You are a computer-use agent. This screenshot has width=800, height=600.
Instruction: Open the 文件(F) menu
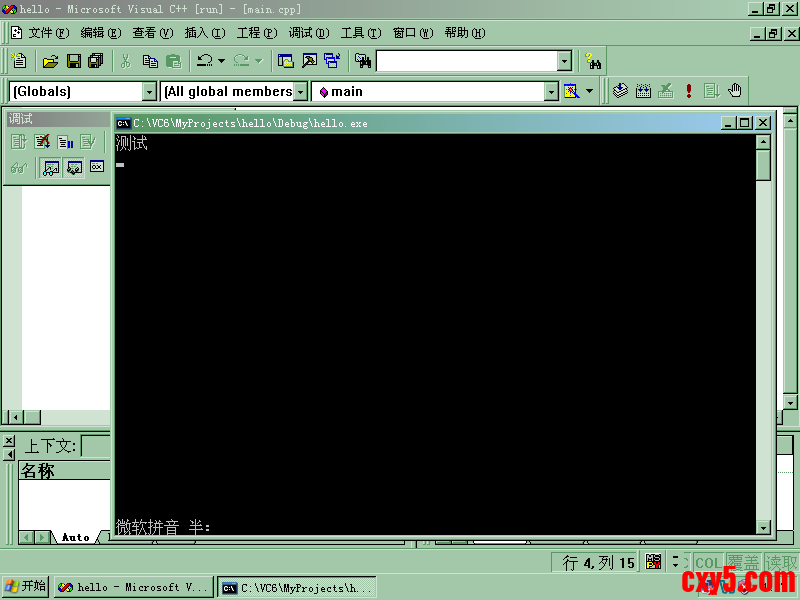tap(49, 33)
